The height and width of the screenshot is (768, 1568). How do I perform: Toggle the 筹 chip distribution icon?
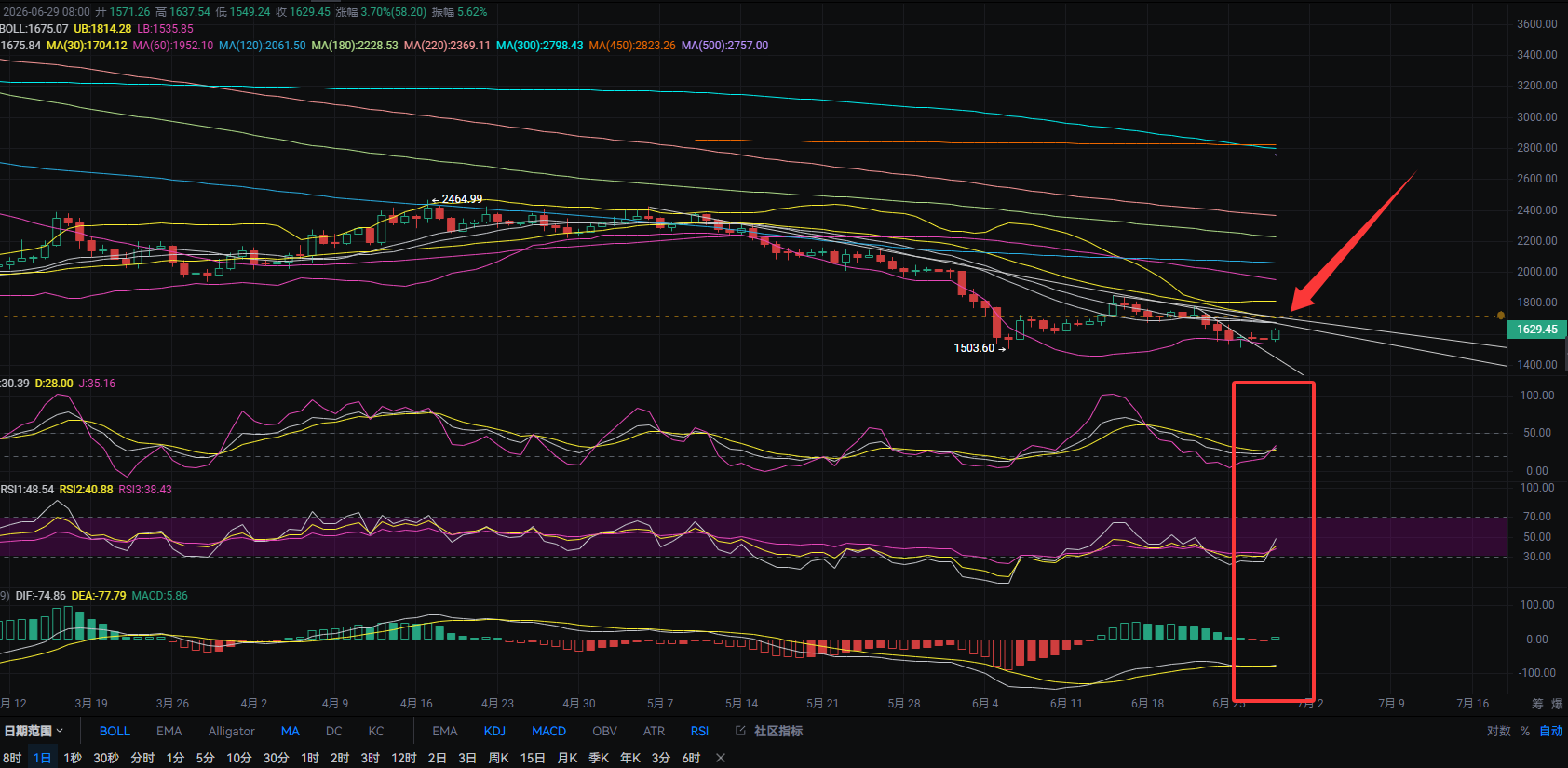click(x=1537, y=704)
